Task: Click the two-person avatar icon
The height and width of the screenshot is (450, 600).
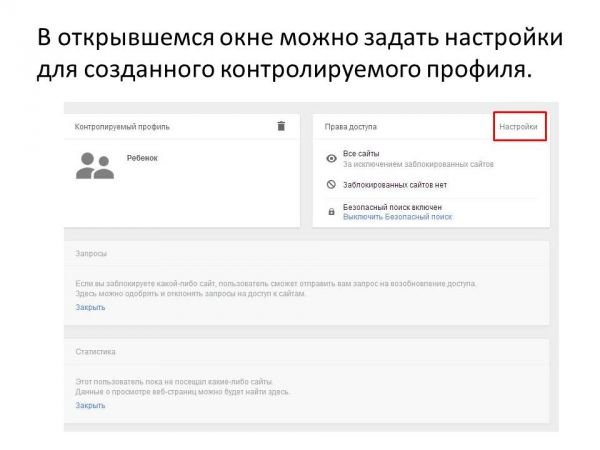Action: (x=95, y=166)
